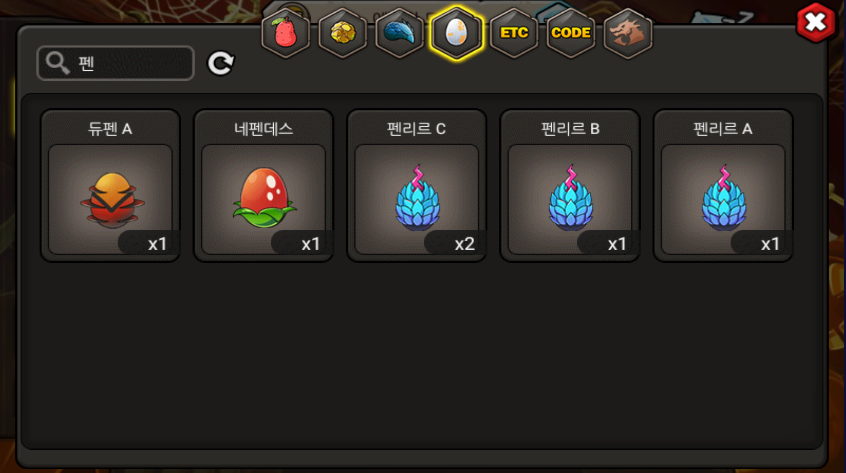This screenshot has width=846, height=473.
Task: Click the refresh arrow next to search
Action: [221, 63]
